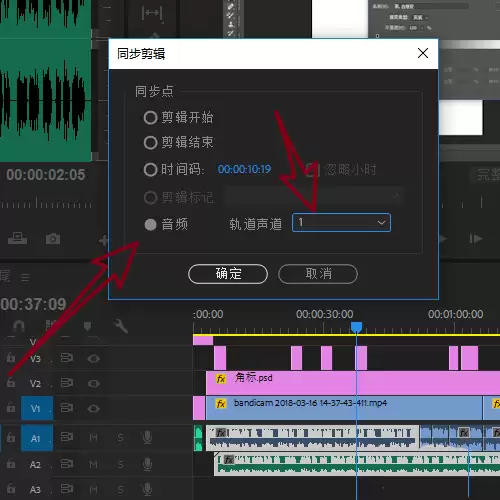Toggle the lock on track V1
Image resolution: width=500 pixels, height=500 pixels.
tap(11, 408)
